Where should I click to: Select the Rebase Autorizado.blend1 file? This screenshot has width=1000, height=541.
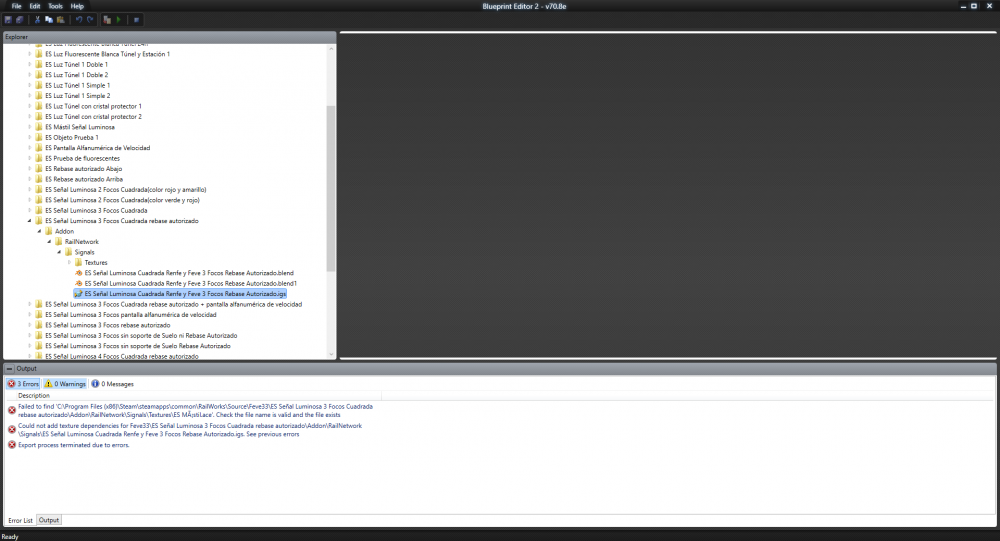pyautogui.click(x=191, y=283)
